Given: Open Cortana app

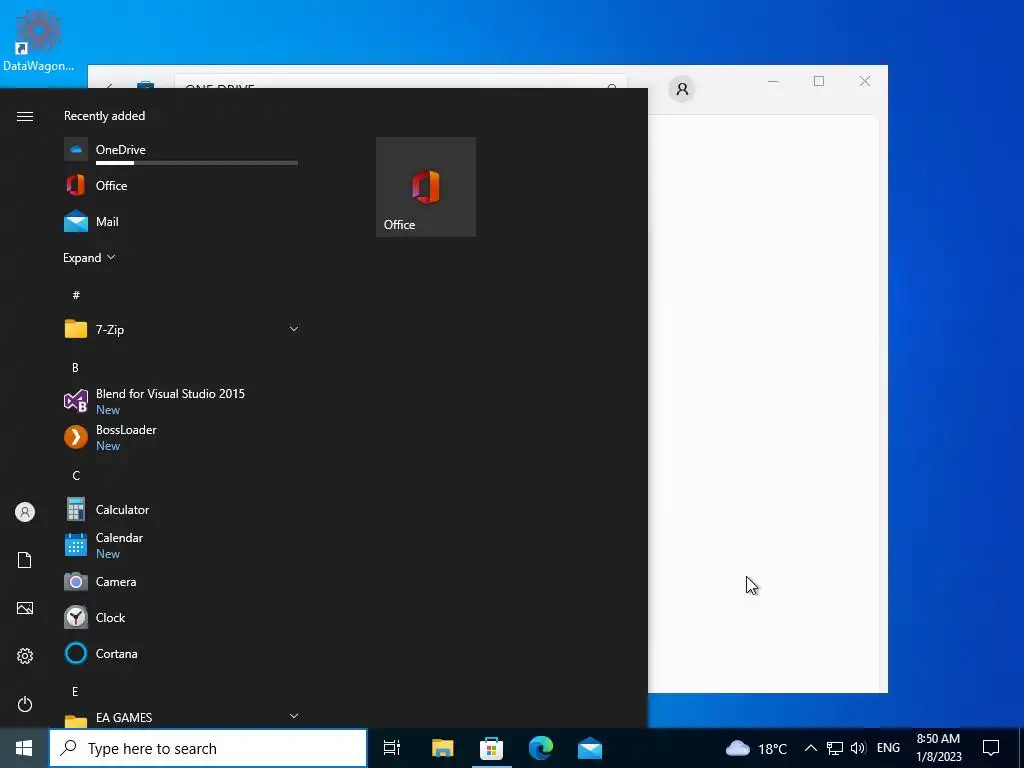Looking at the screenshot, I should [182, 653].
